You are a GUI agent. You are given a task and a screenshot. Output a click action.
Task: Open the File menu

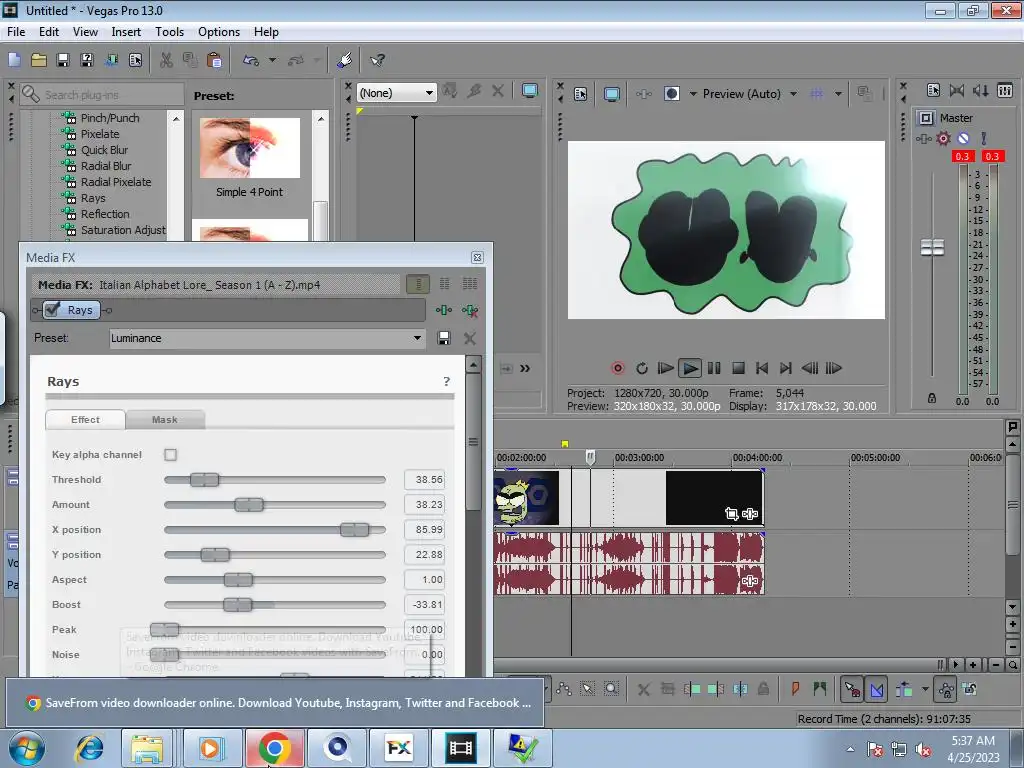coord(16,32)
